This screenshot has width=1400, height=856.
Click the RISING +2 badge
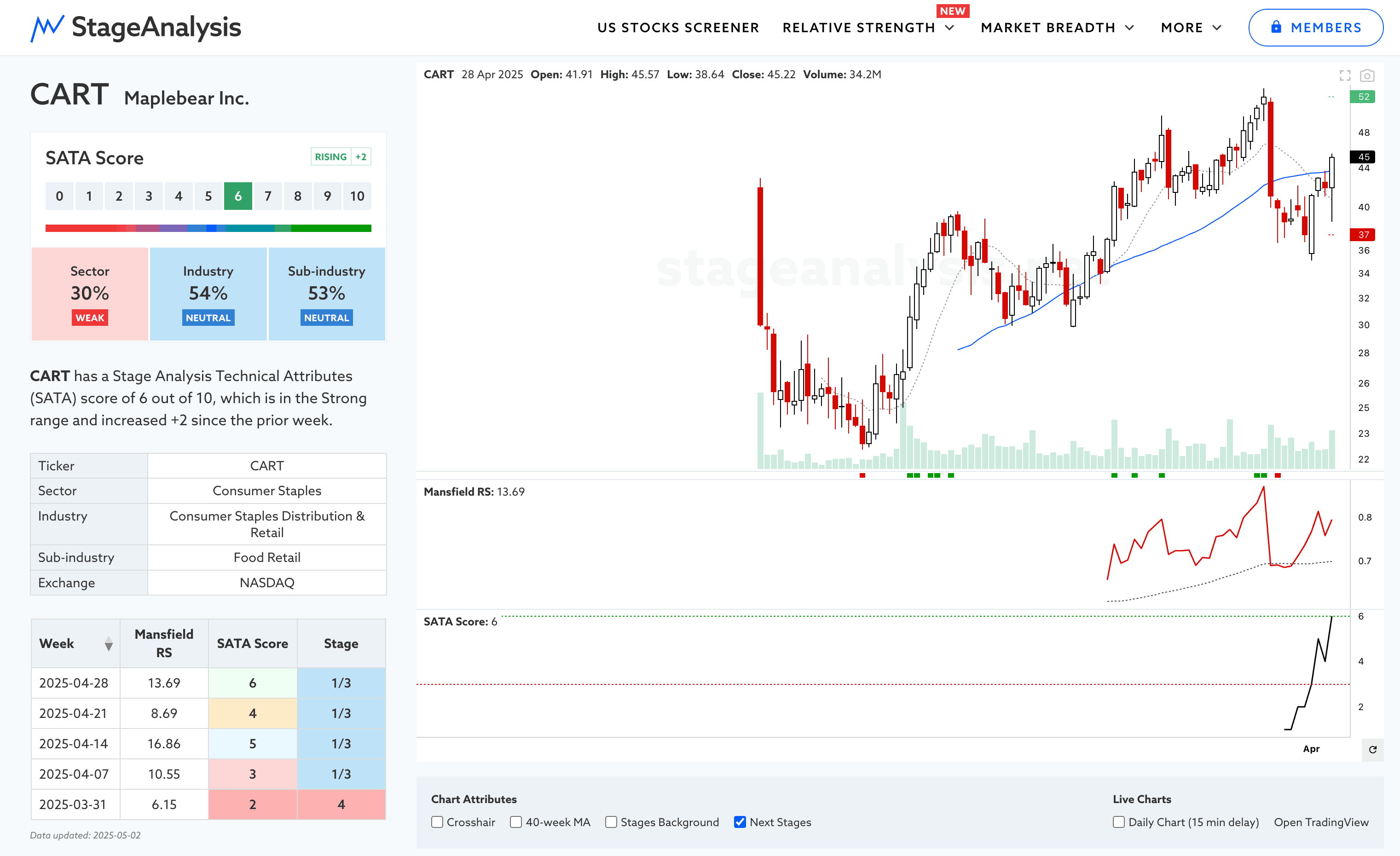coord(341,157)
